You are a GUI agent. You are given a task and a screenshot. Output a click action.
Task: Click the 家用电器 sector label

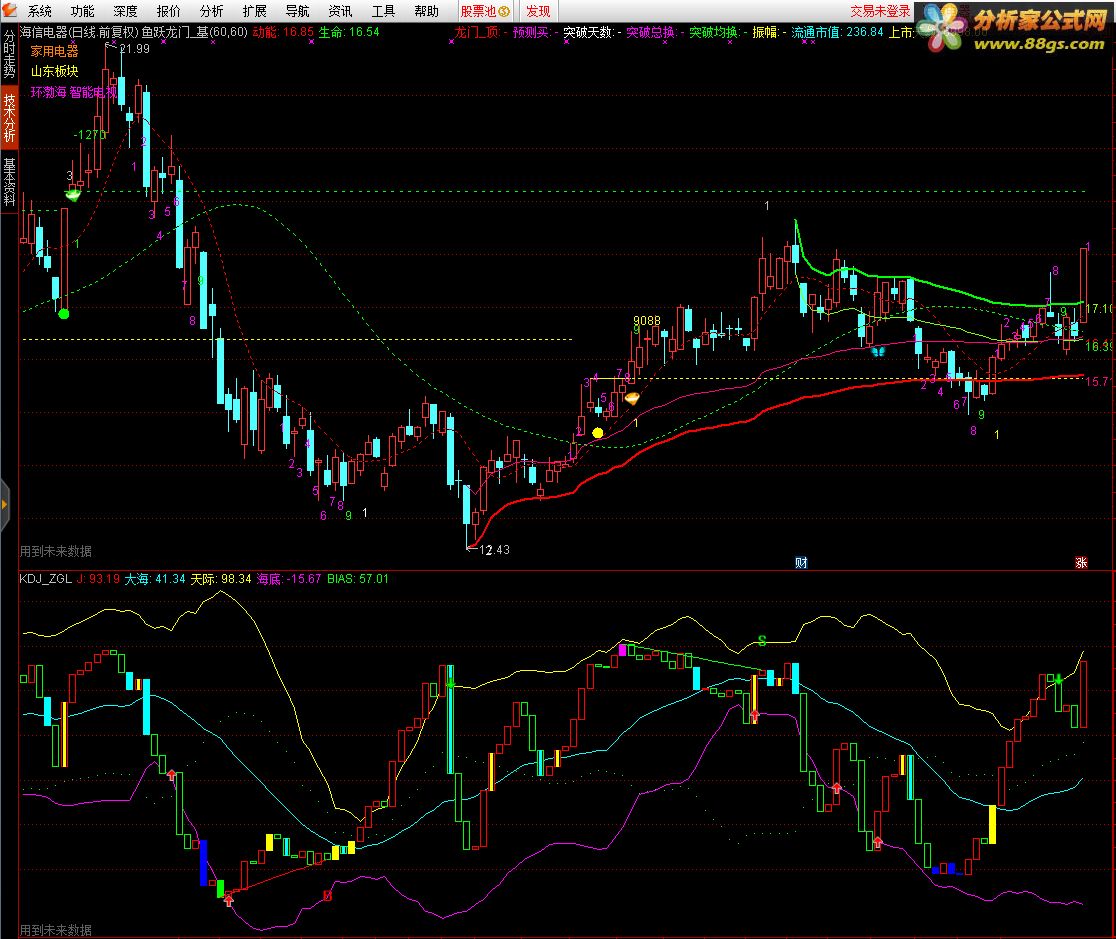[x=54, y=51]
